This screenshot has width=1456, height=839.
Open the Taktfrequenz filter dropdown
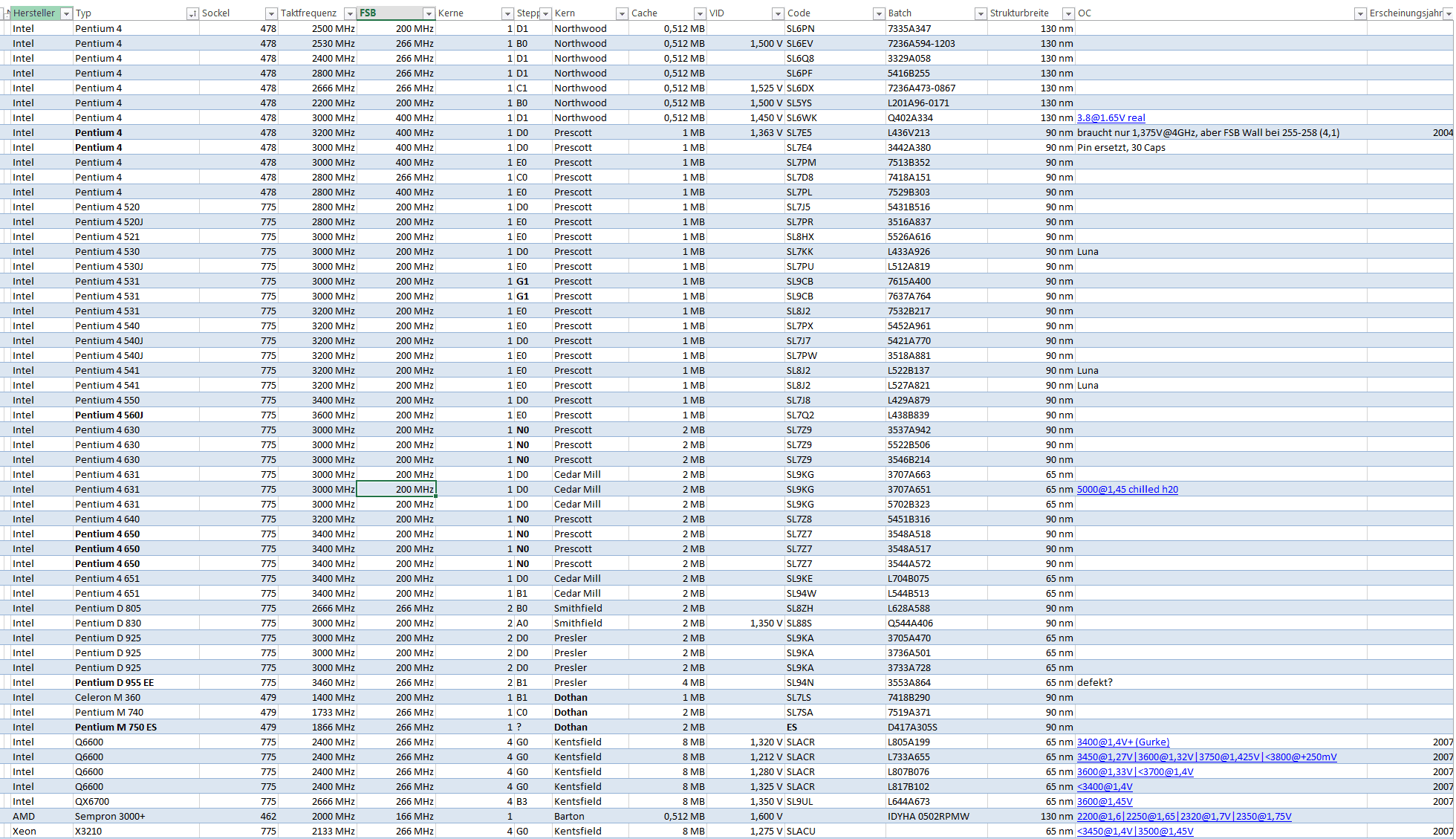[x=350, y=13]
